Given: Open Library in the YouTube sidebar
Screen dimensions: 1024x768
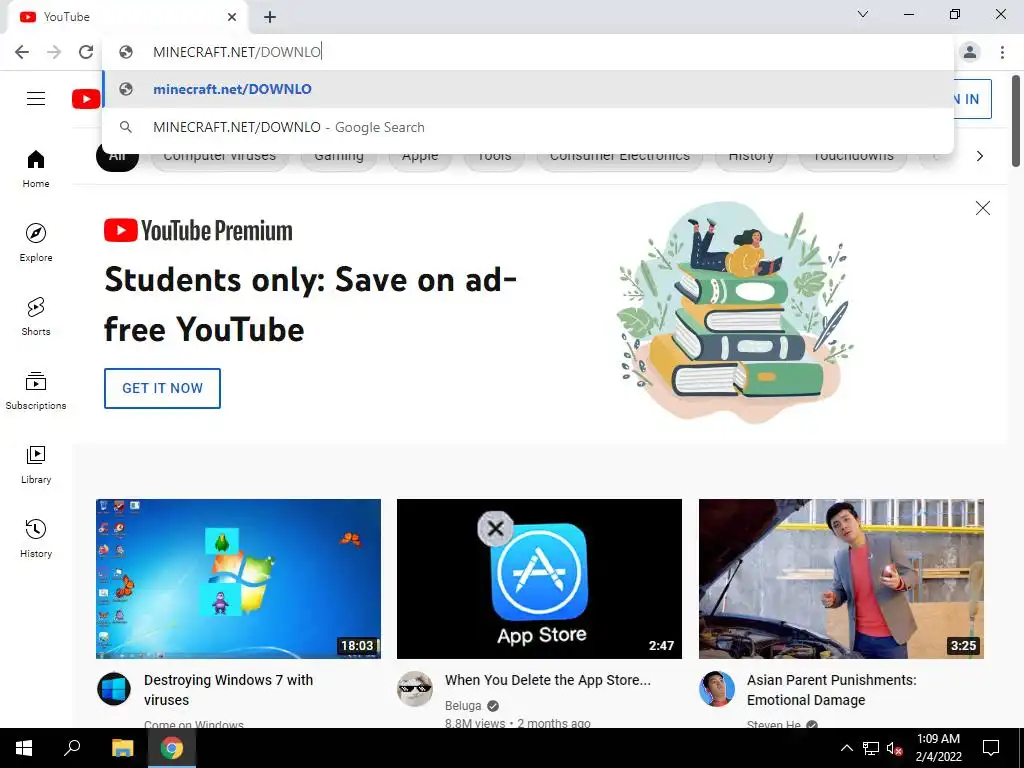Looking at the screenshot, I should tap(36, 464).
